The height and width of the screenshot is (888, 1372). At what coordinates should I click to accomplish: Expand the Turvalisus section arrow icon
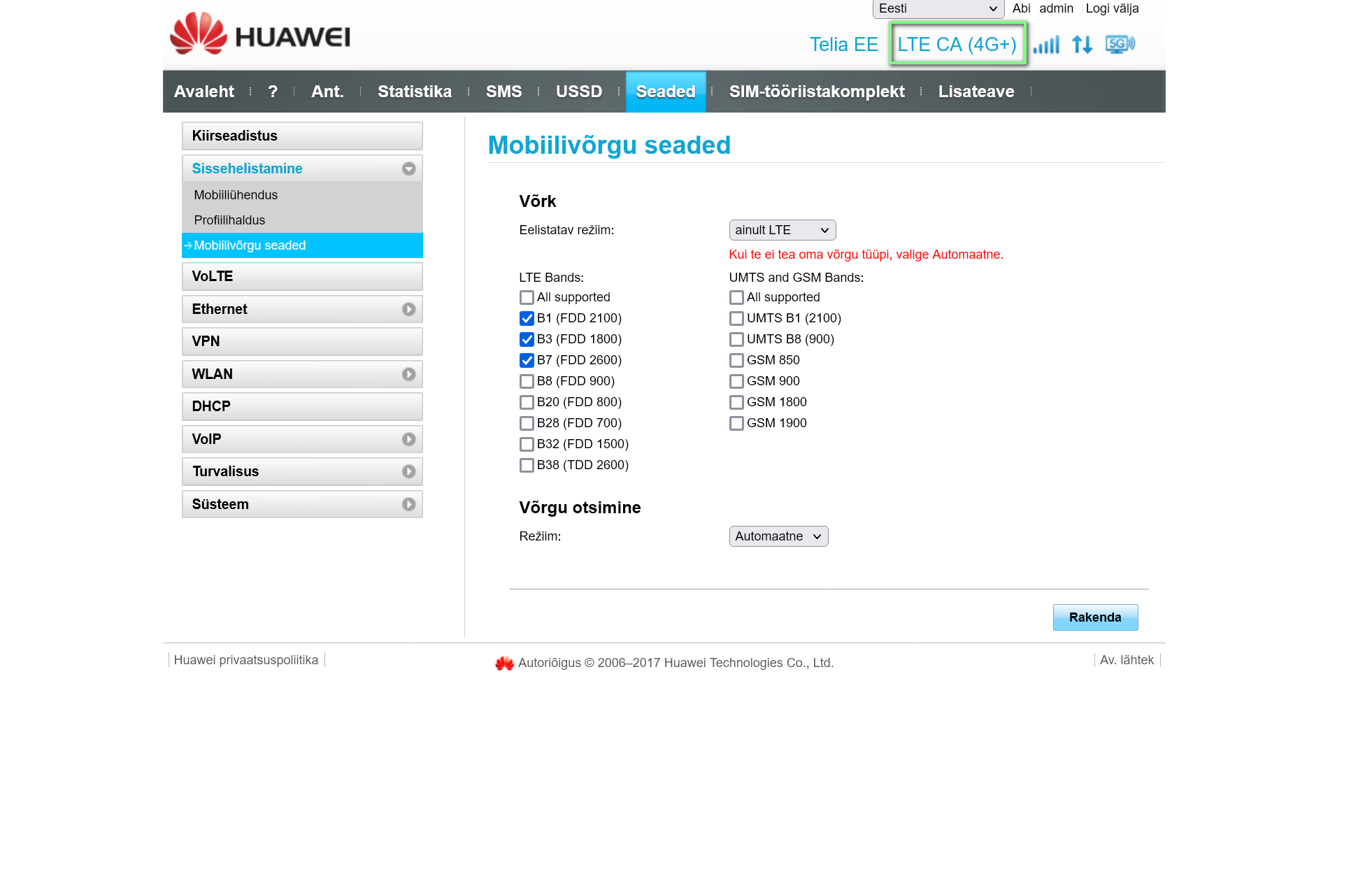408,471
